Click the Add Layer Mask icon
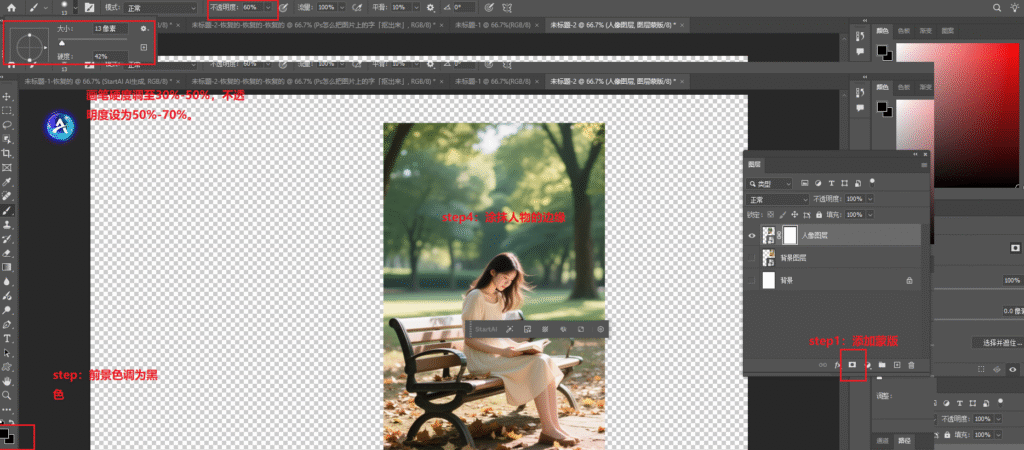This screenshot has height=450, width=1024. pyautogui.click(x=853, y=365)
